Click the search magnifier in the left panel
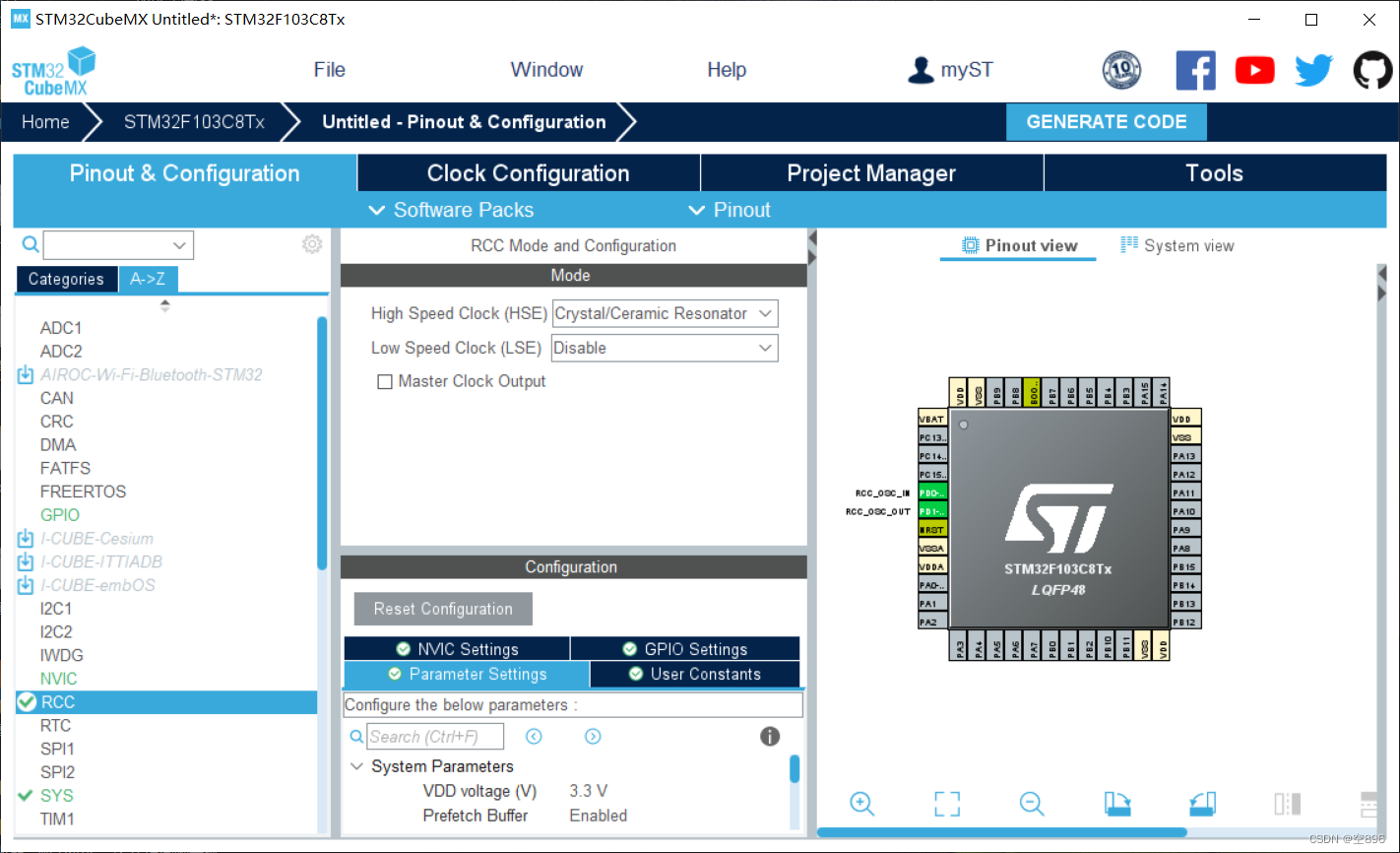Screen dimensions: 1400x853 click(x=31, y=244)
